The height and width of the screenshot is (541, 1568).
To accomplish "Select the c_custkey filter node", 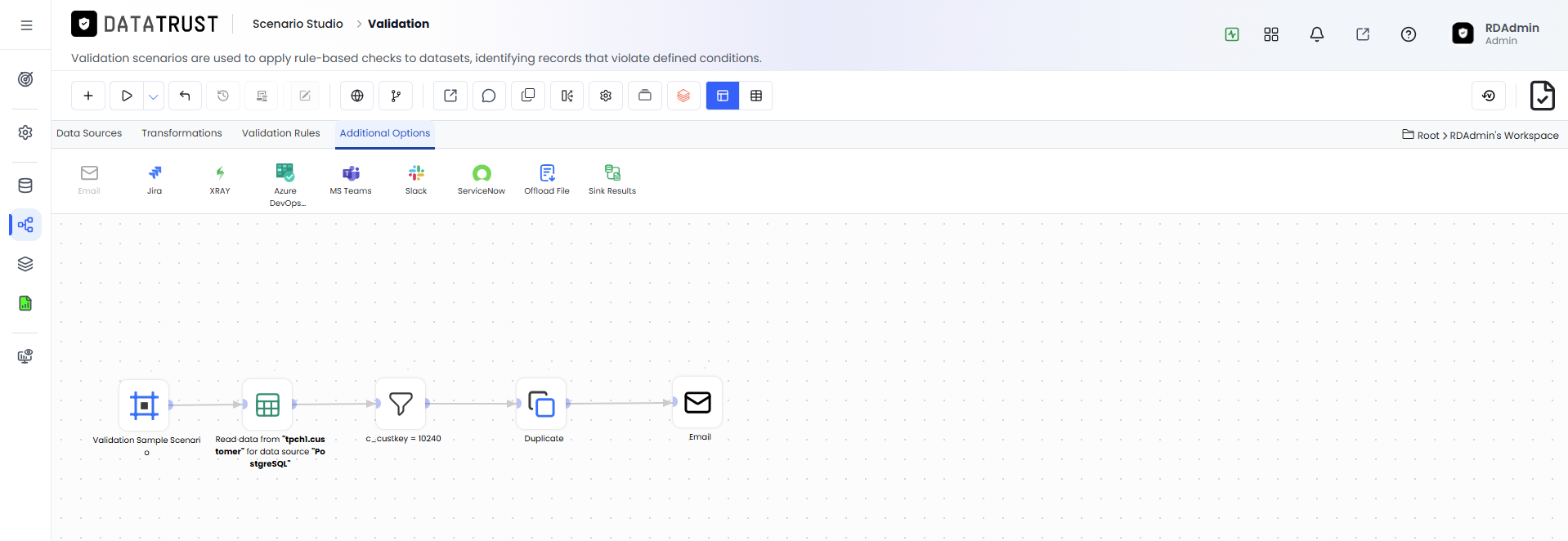I will [x=401, y=404].
